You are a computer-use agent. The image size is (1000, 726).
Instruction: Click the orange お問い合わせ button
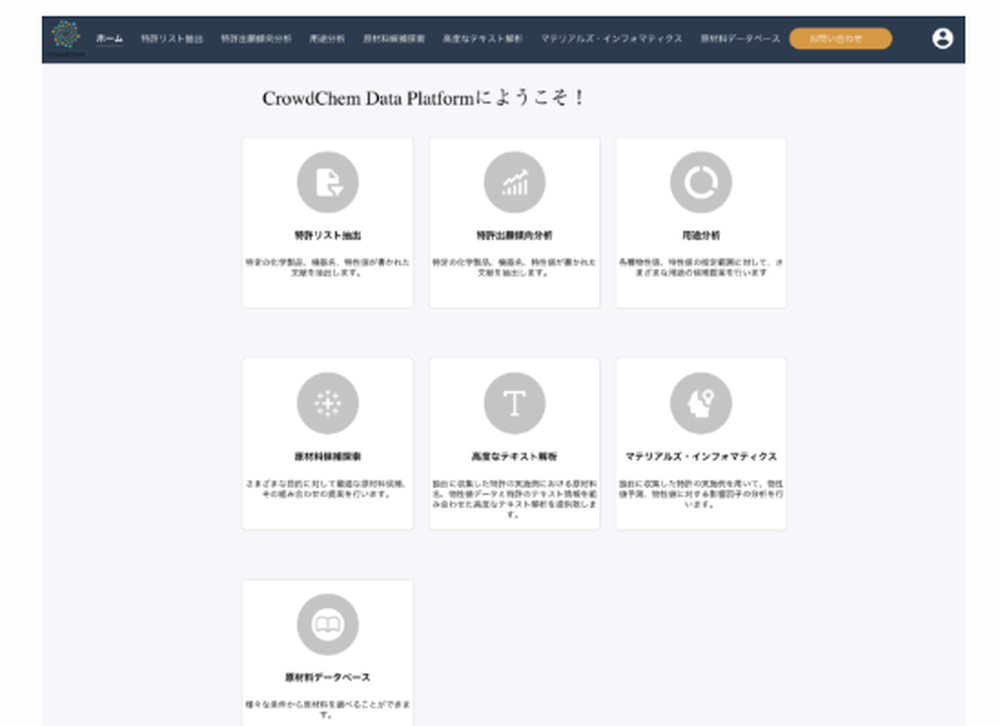841,38
